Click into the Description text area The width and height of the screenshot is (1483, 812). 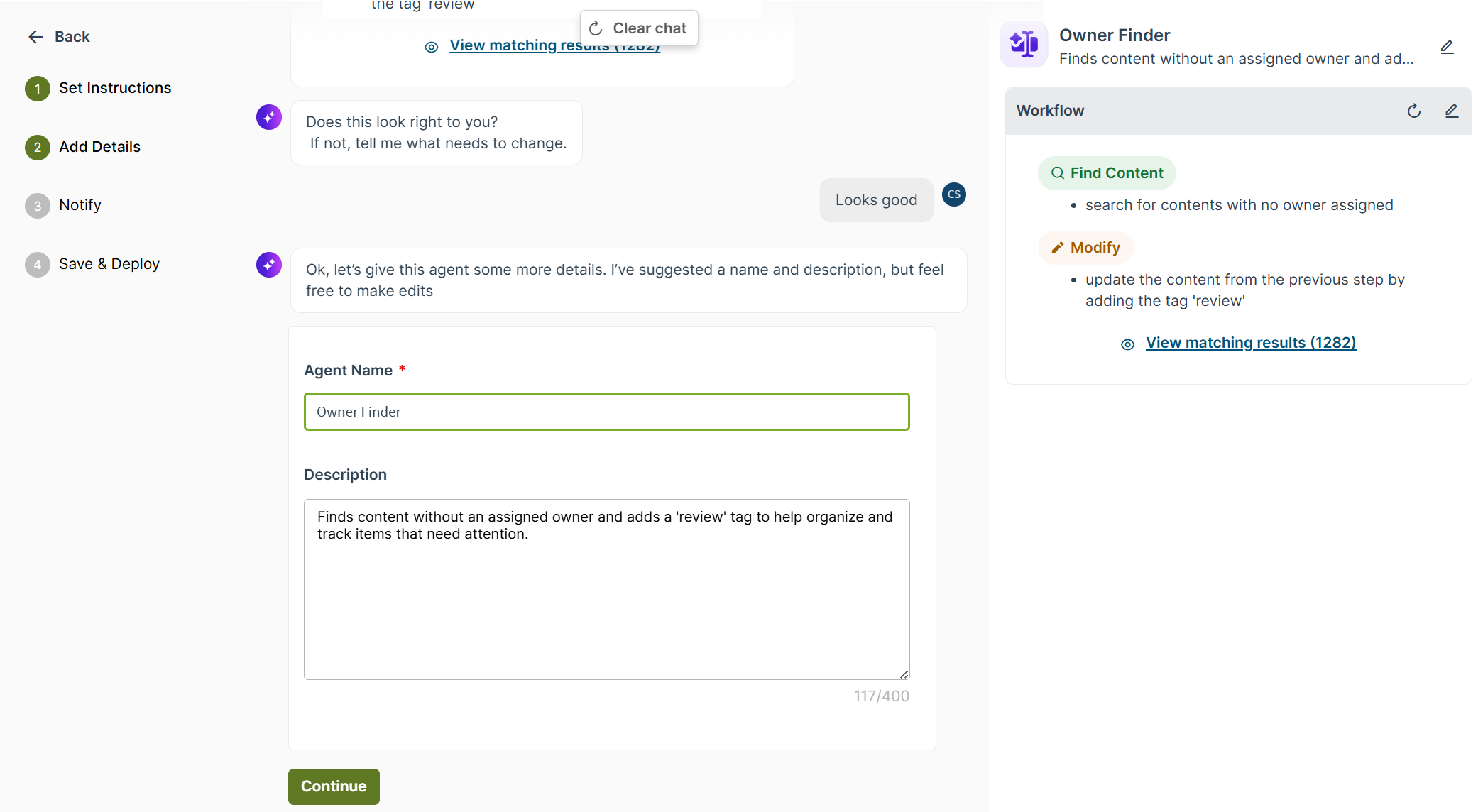(607, 589)
